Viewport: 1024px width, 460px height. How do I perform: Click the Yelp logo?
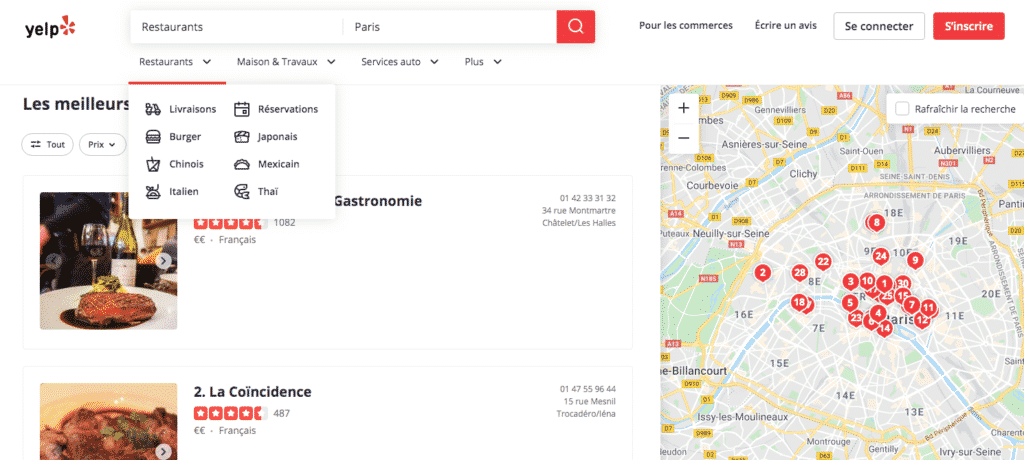[x=50, y=27]
